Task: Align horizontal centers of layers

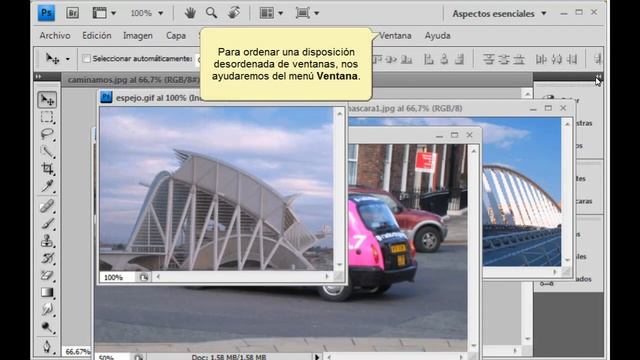Action: (444, 60)
